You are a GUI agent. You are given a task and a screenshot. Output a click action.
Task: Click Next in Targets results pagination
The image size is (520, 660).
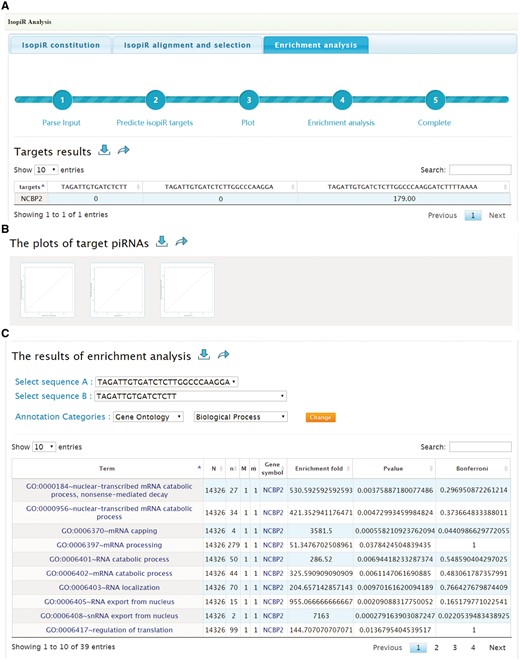[497, 215]
